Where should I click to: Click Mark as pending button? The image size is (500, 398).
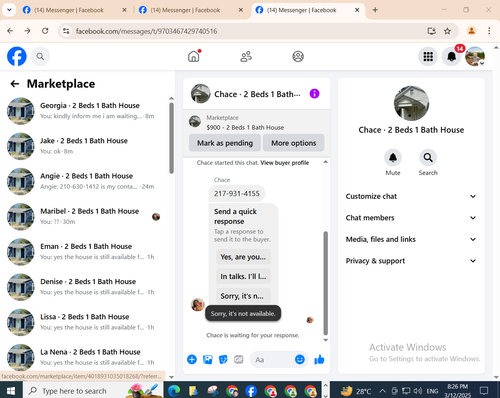(225, 143)
